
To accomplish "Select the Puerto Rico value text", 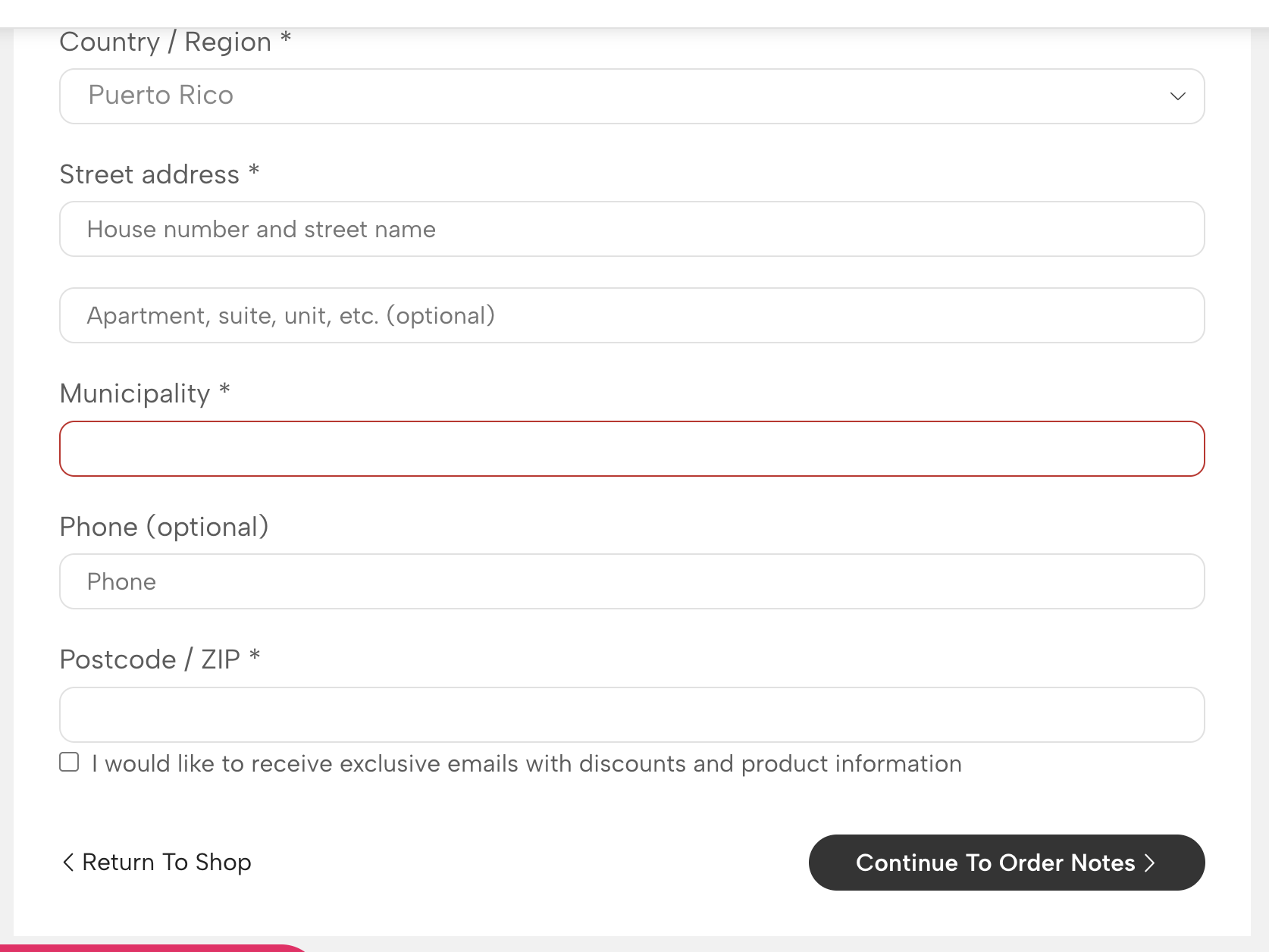I will (161, 96).
